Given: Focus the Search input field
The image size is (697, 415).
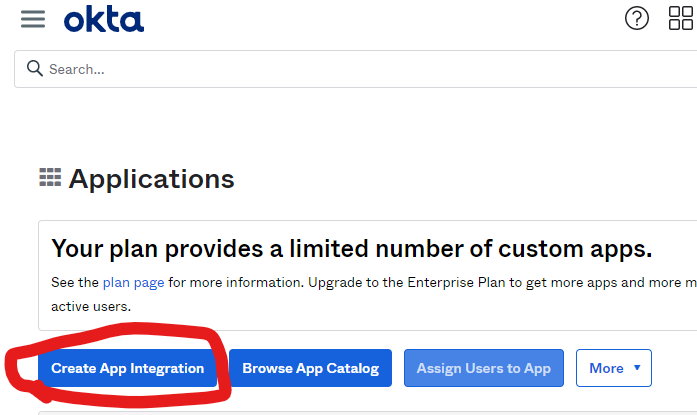Looking at the screenshot, I should click(x=356, y=69).
